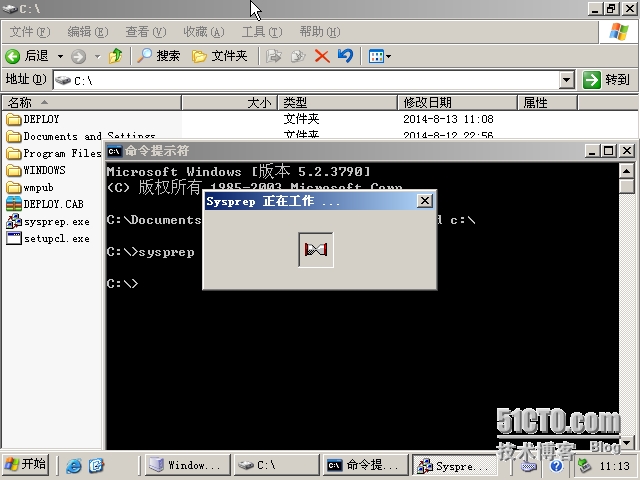
Task: Select the Documents and Settings folder
Action: (x=81, y=136)
